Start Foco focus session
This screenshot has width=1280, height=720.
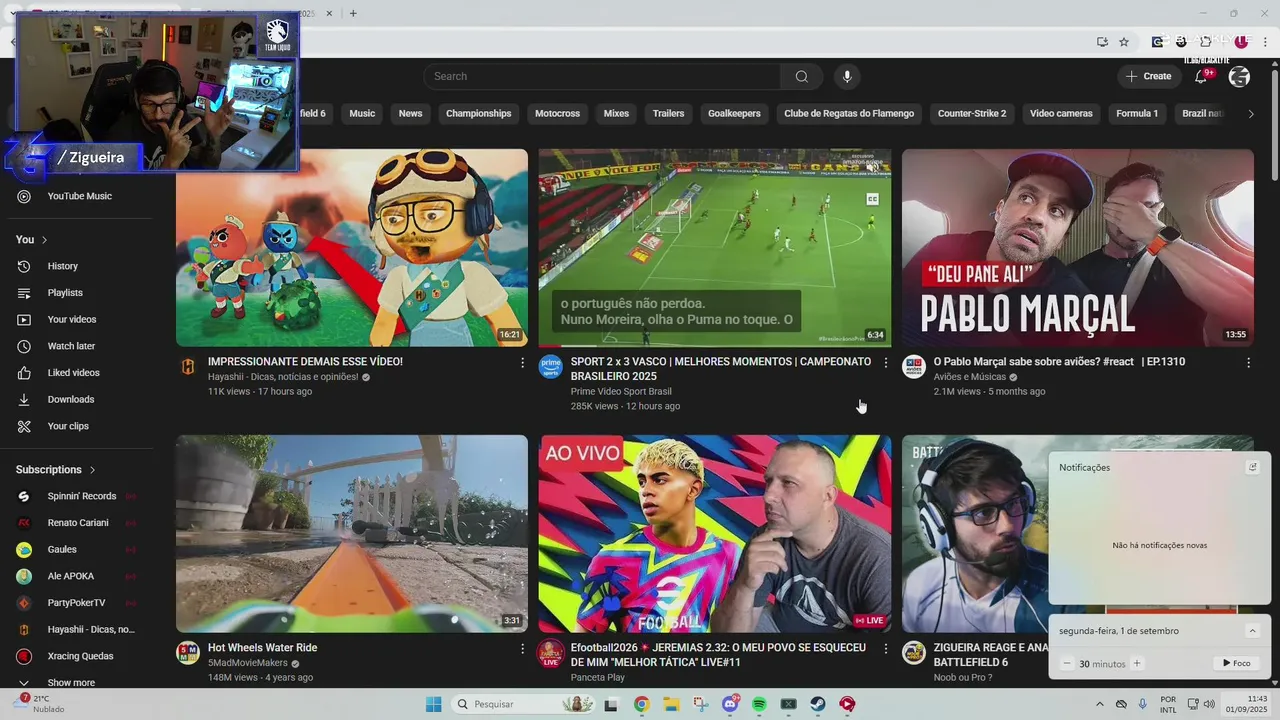pyautogui.click(x=1237, y=663)
